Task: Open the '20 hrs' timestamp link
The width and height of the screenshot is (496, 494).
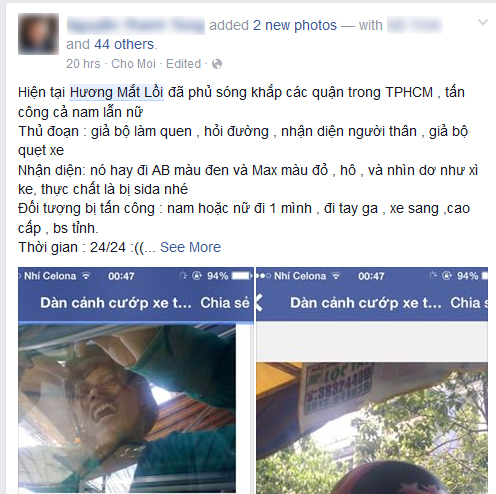Action: tap(83, 64)
